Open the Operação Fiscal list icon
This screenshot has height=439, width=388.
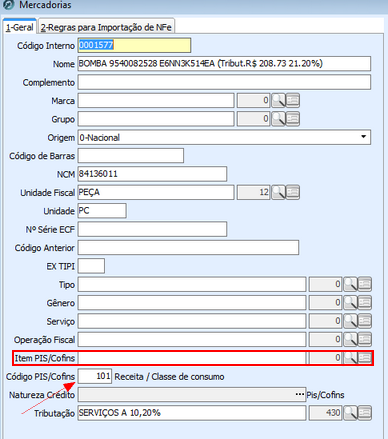[x=365, y=339]
